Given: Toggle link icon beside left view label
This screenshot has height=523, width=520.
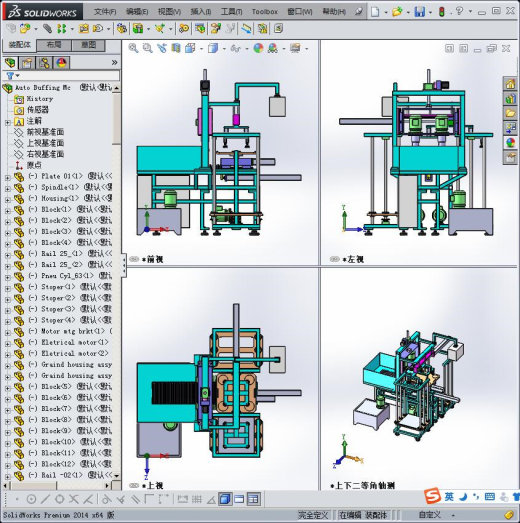Looking at the screenshot, I should (x=334, y=259).
